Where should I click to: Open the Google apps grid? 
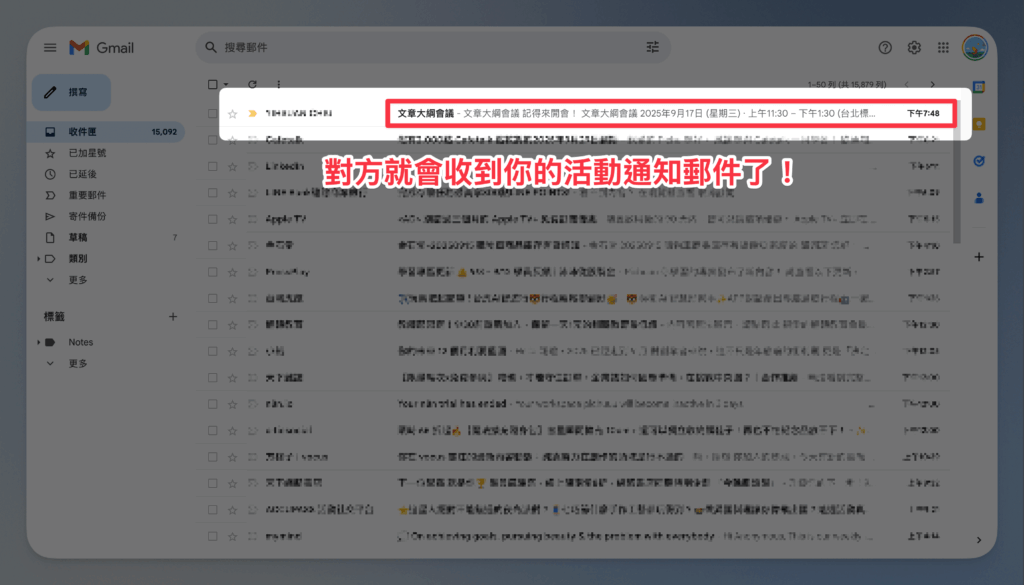(x=943, y=48)
